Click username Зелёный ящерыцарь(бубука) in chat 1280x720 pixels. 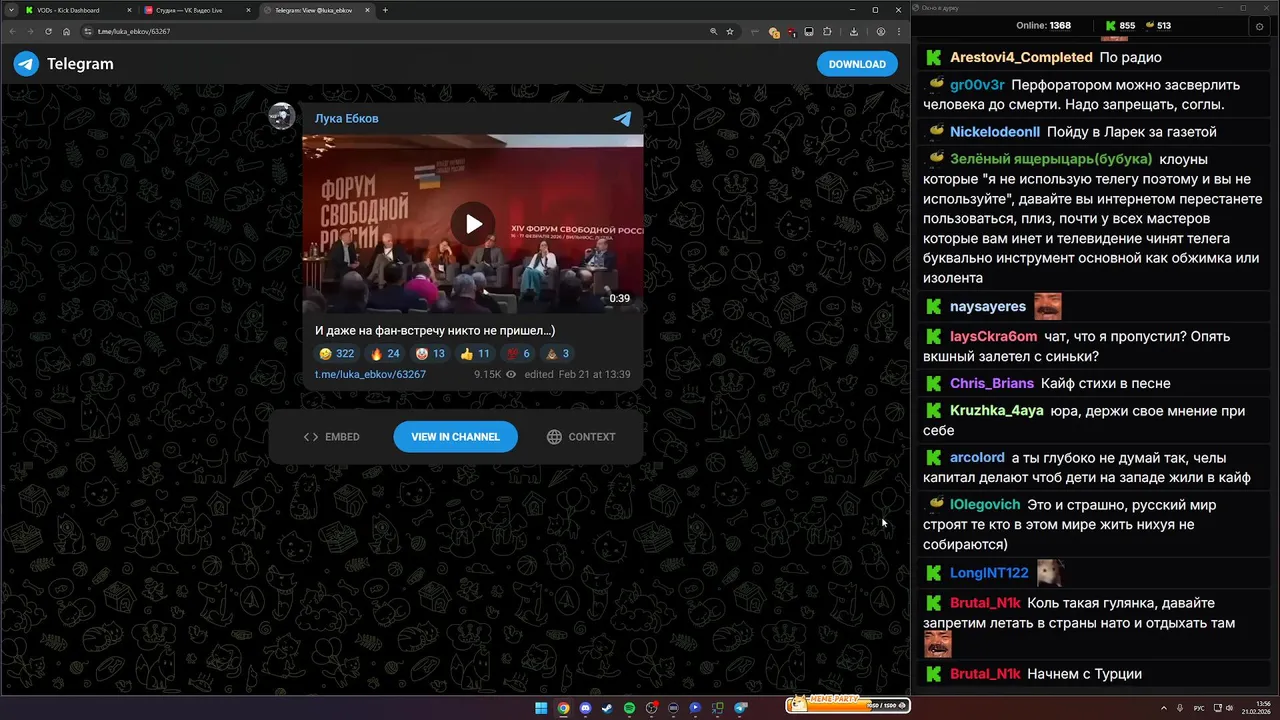[1051, 159]
